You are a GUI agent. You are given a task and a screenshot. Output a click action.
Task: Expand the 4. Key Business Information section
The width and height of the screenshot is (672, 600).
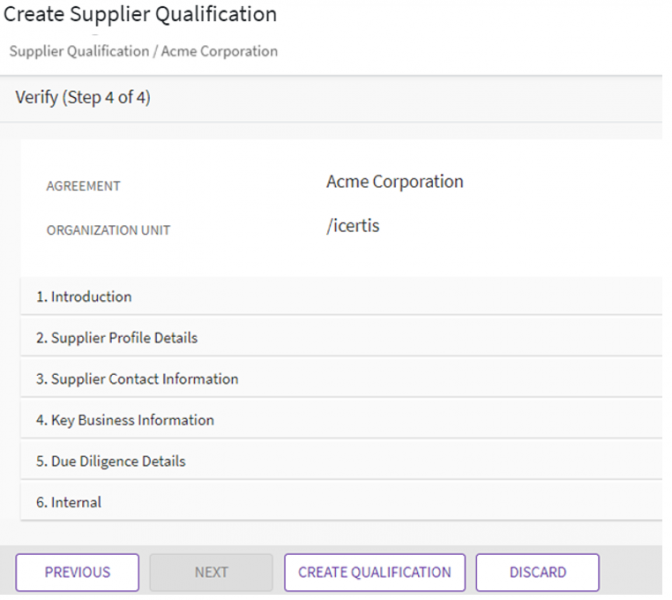pyautogui.click(x=125, y=420)
